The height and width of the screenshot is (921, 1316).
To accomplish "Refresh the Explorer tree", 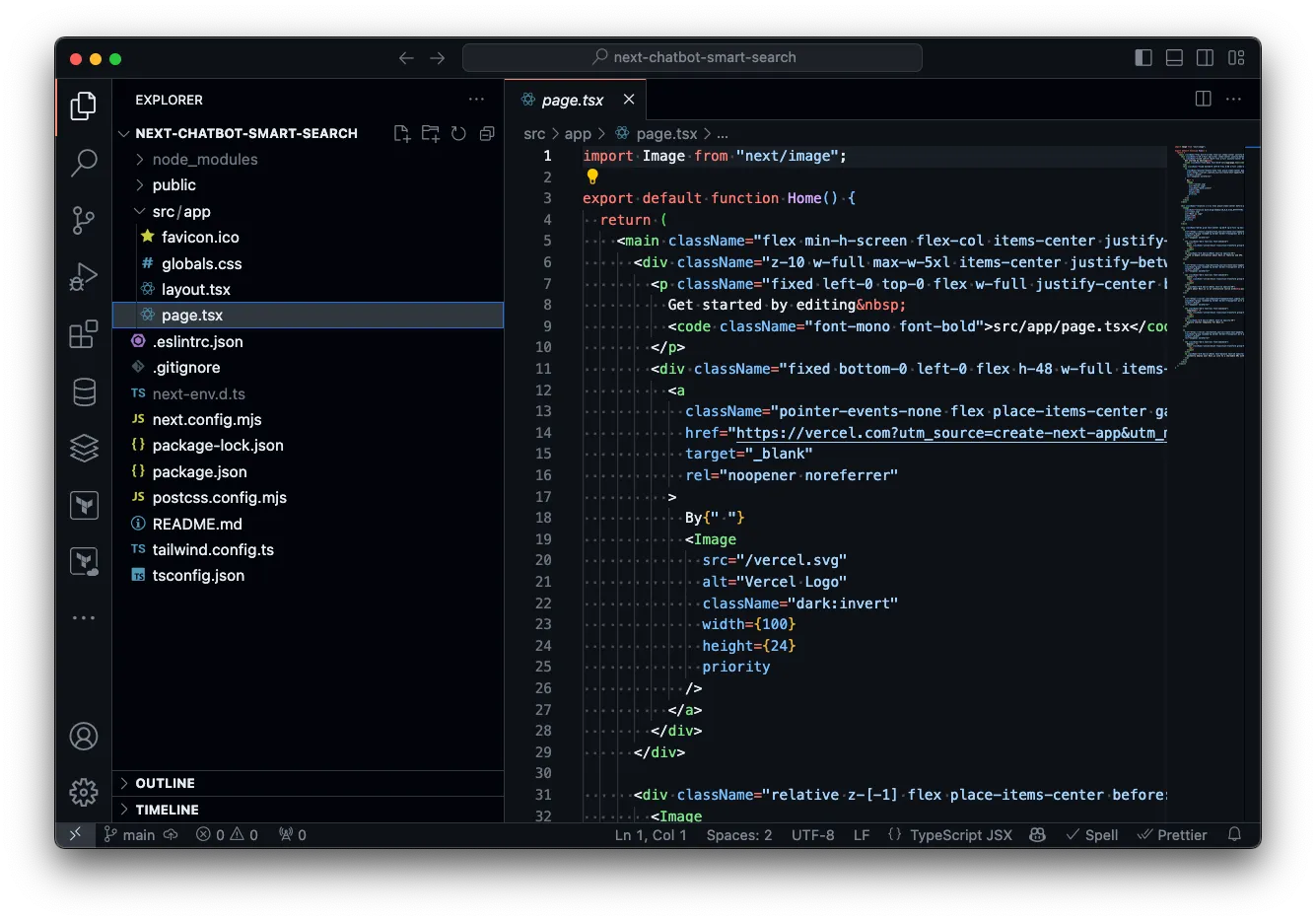I will (458, 133).
